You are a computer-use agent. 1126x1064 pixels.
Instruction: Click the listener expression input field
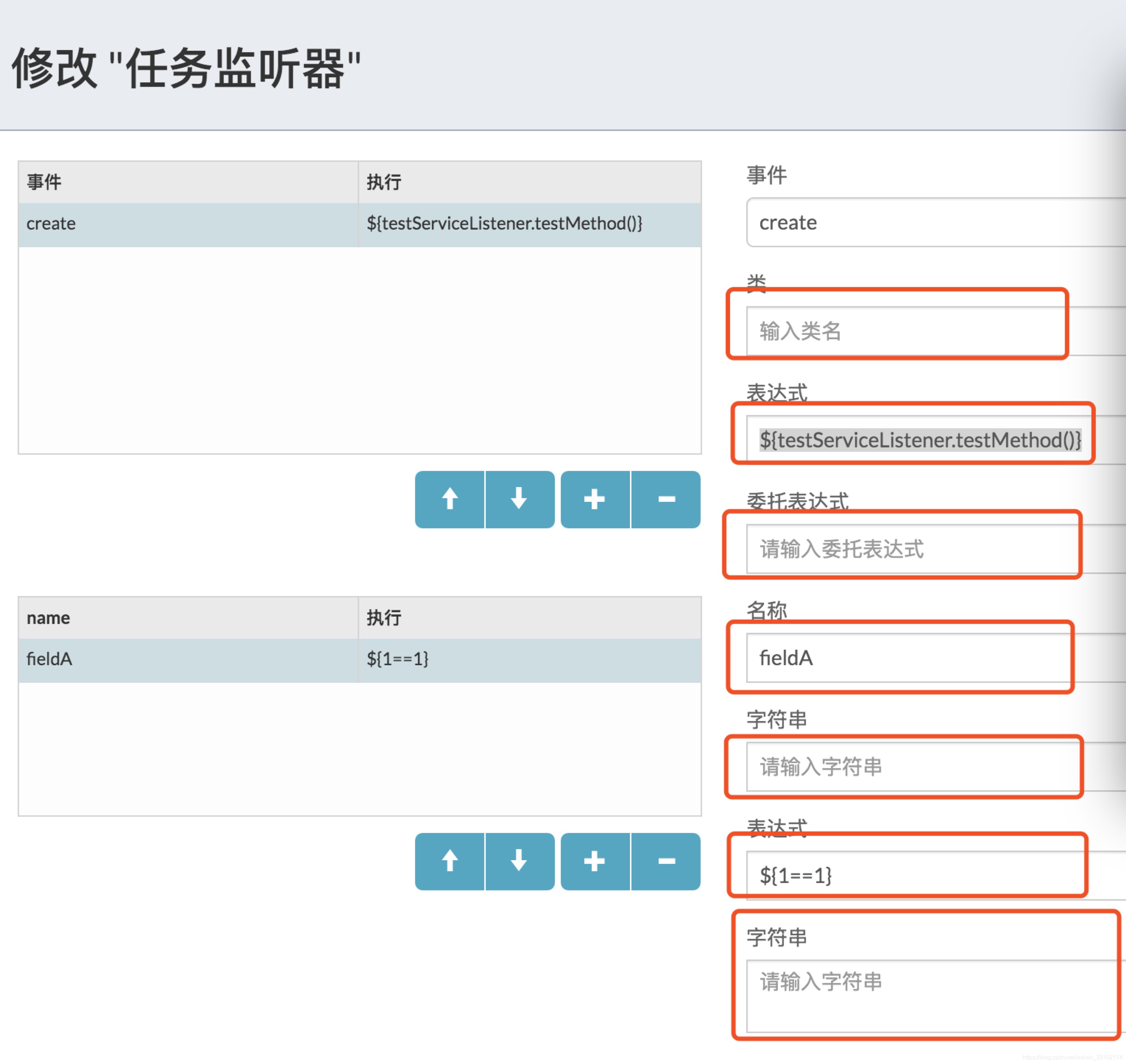[x=919, y=440]
